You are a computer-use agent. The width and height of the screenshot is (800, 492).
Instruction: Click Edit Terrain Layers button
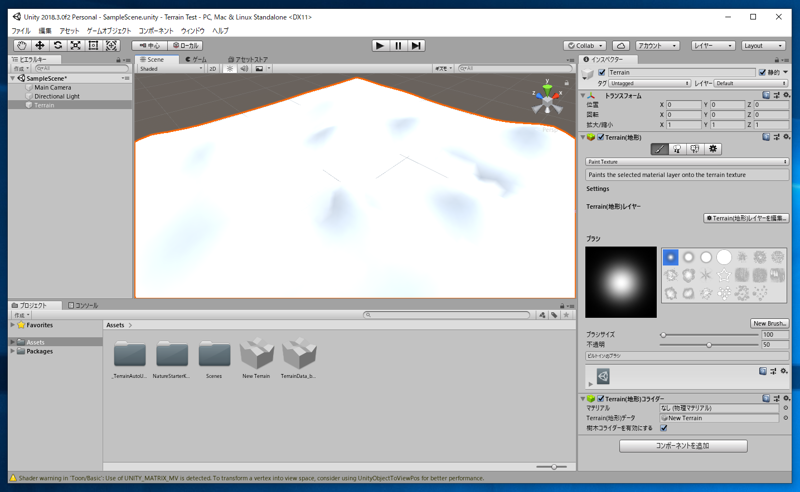coord(746,218)
